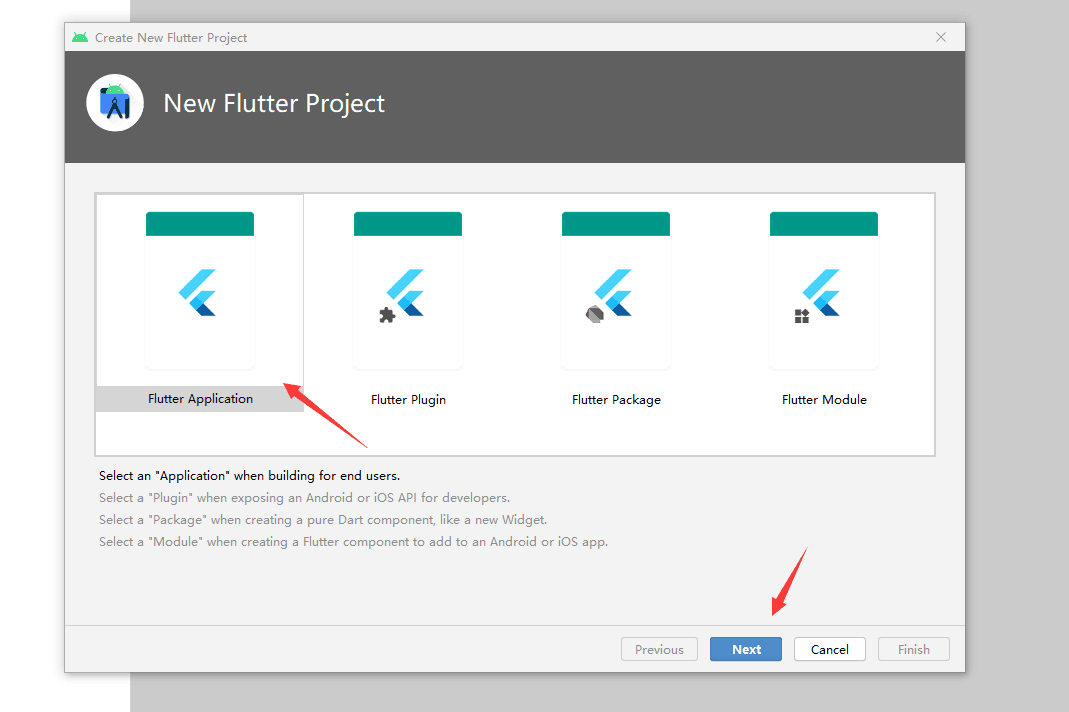Close the Create New Flutter Project dialog

pyautogui.click(x=941, y=37)
